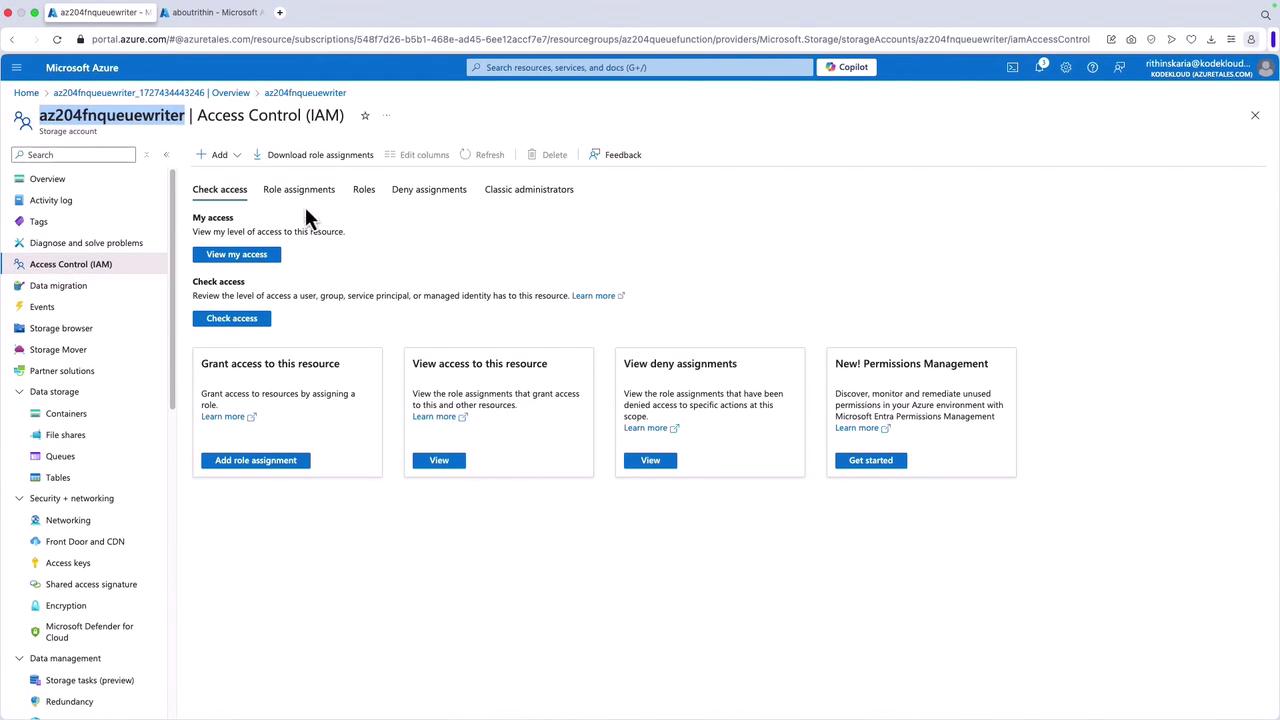
Task: Click the Shared access signature icon
Action: 35,584
